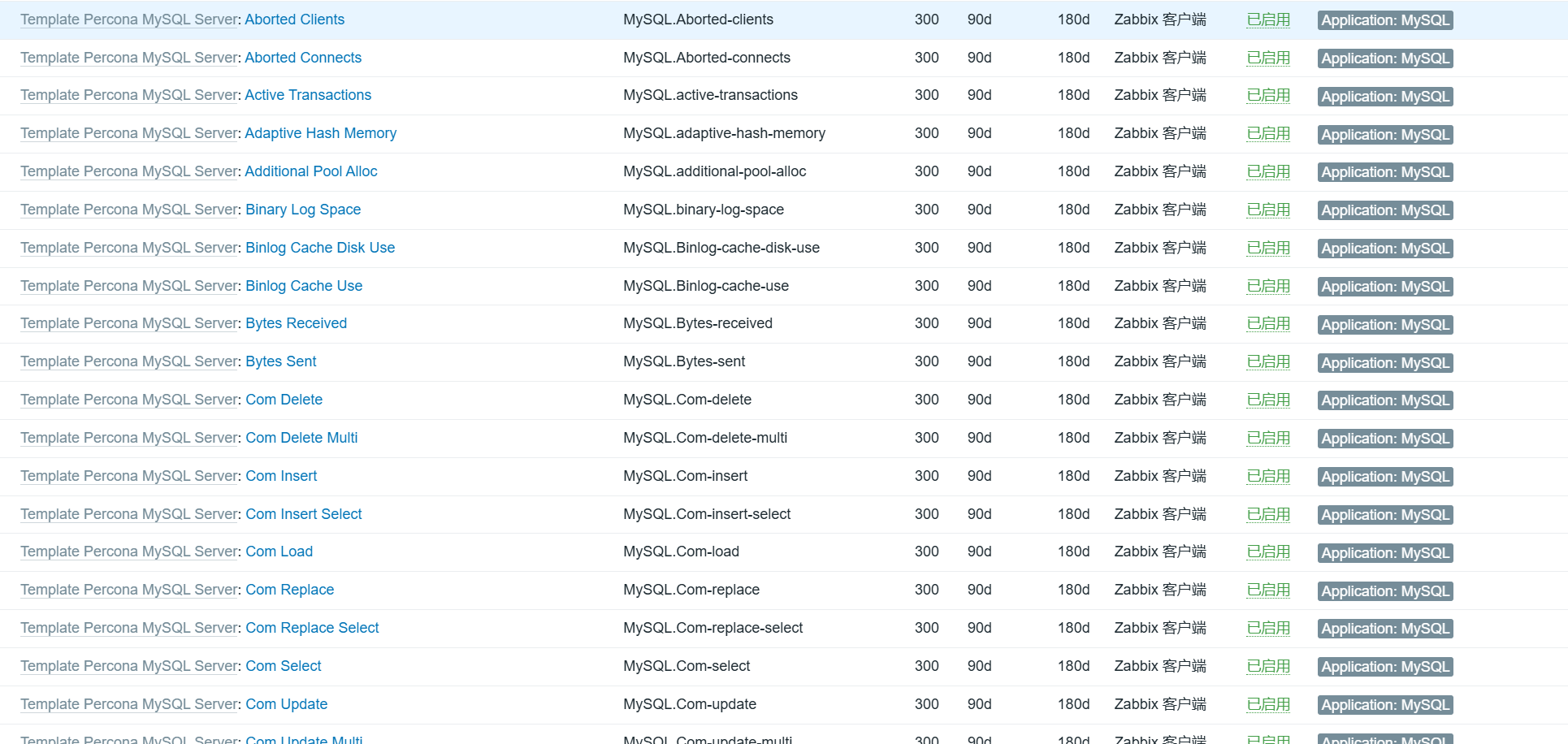Select the key text MySQL.adaptive-hash-memory
Screen dimensions: 1568x744
pyautogui.click(x=724, y=133)
